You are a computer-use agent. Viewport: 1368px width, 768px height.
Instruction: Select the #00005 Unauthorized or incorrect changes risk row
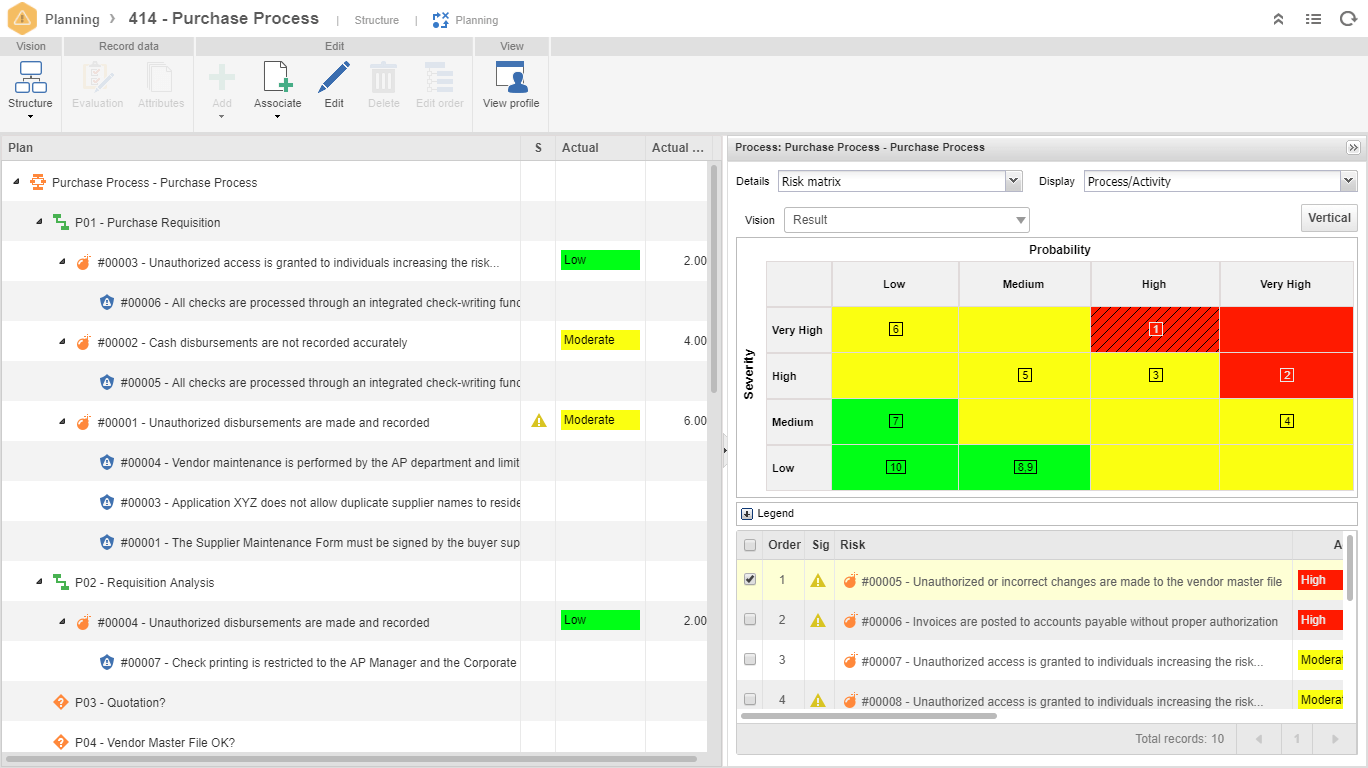pyautogui.click(x=1040, y=580)
